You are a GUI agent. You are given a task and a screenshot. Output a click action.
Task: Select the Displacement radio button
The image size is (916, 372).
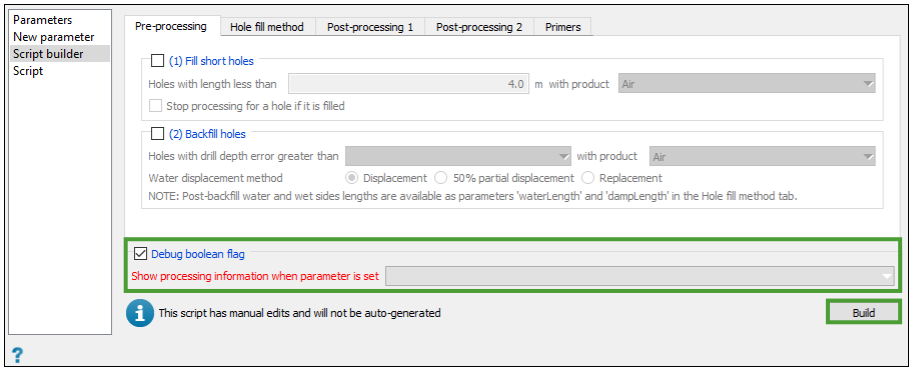click(352, 178)
